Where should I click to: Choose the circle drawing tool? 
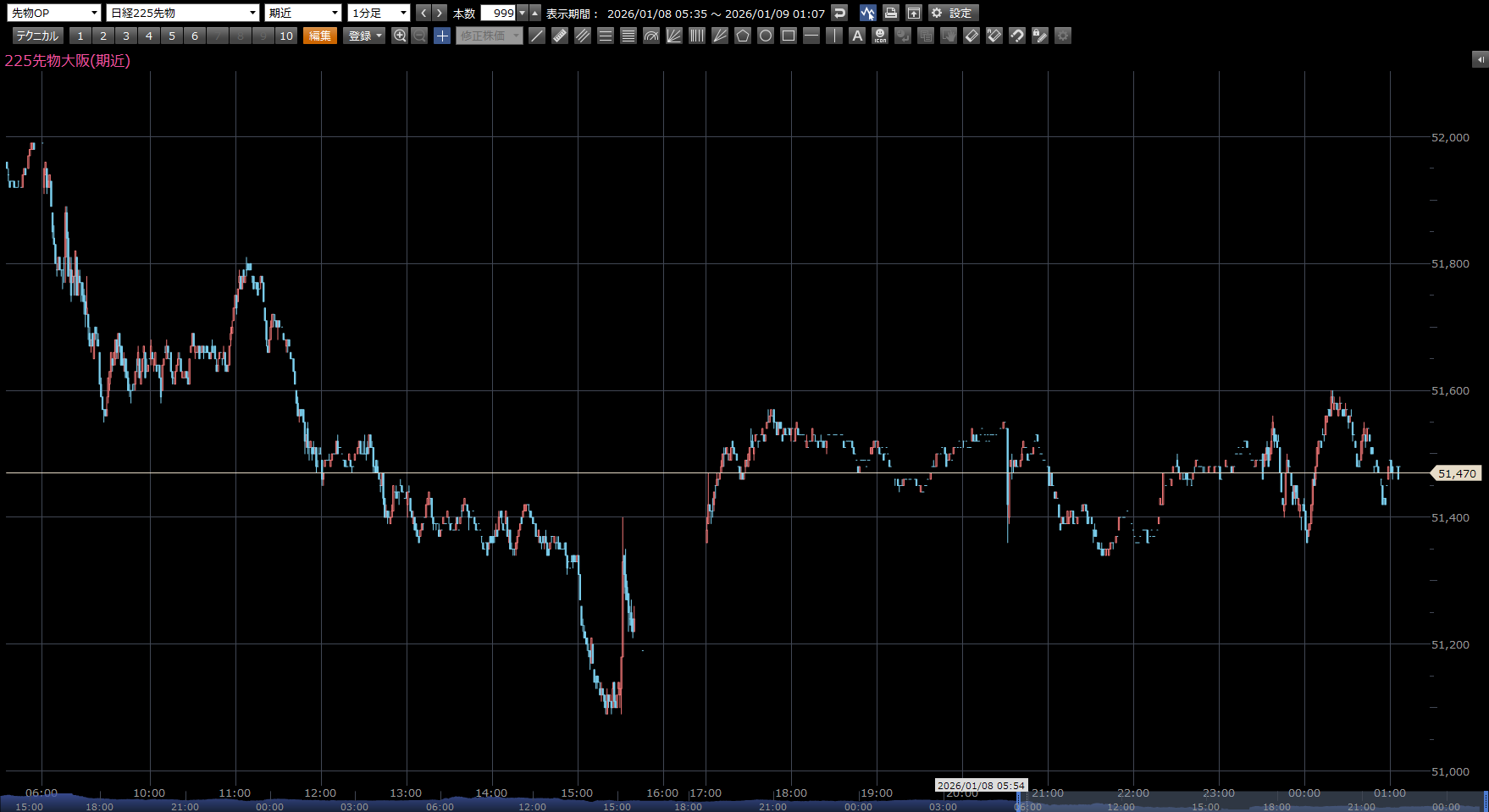pos(766,36)
